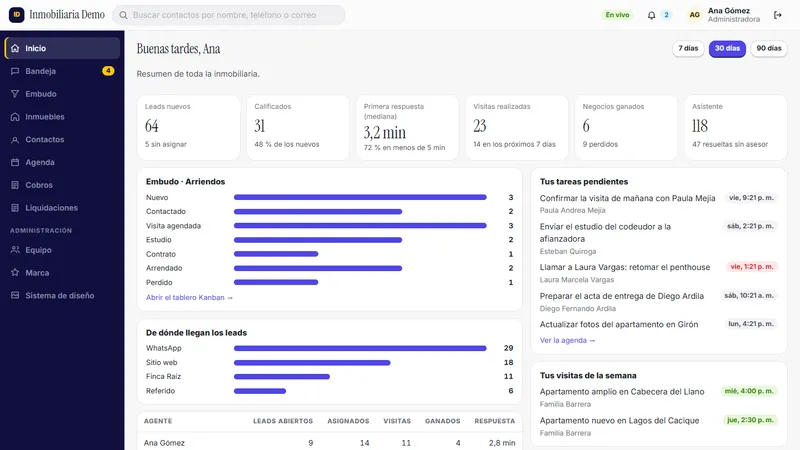Click the Visita agendada funnel row

330,226
